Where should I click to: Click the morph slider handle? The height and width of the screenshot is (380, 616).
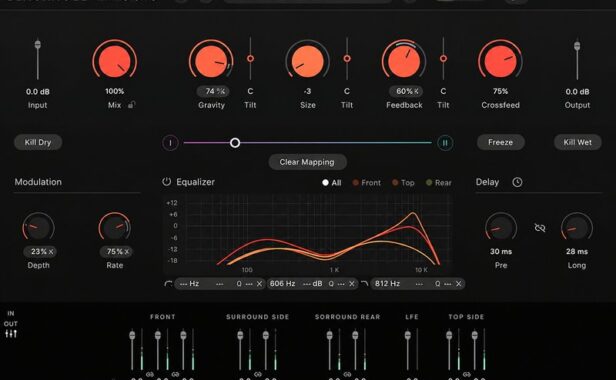(235, 143)
